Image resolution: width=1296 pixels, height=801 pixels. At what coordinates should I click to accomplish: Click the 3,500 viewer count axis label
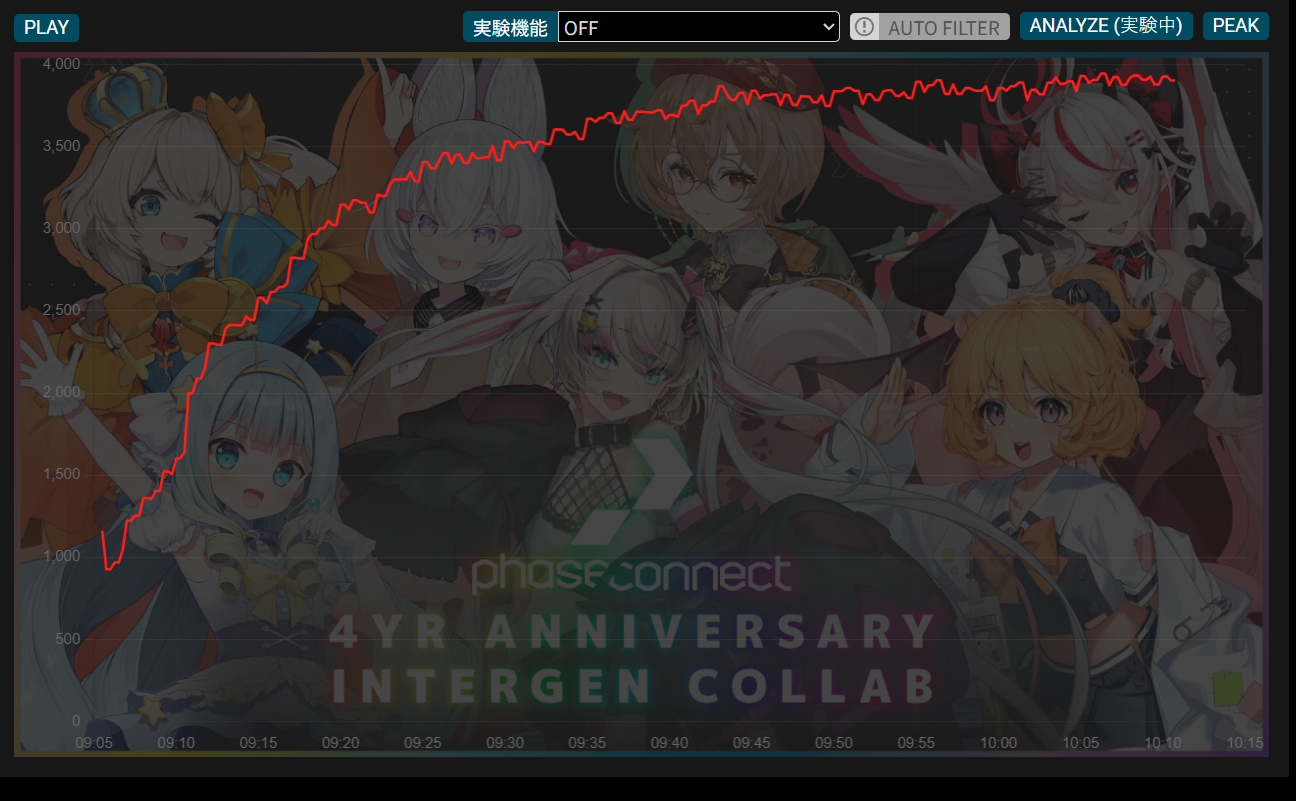(61, 146)
